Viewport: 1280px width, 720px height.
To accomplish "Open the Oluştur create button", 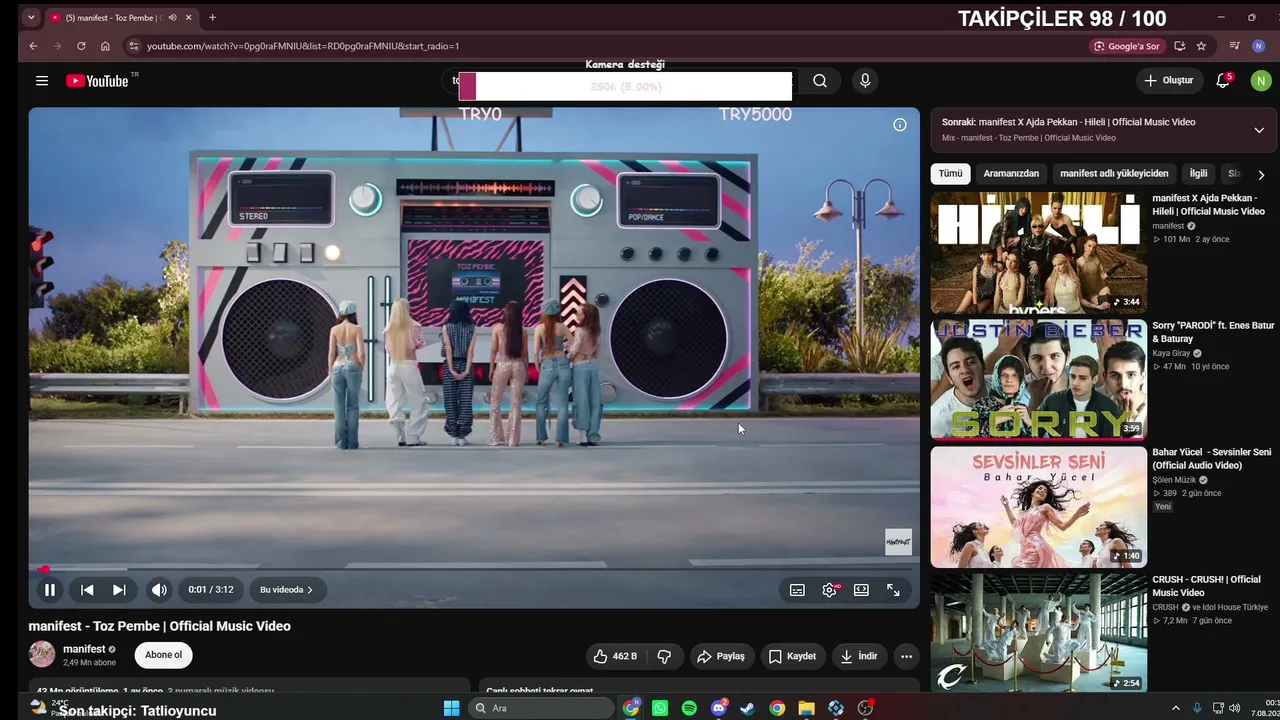I will coord(1169,81).
